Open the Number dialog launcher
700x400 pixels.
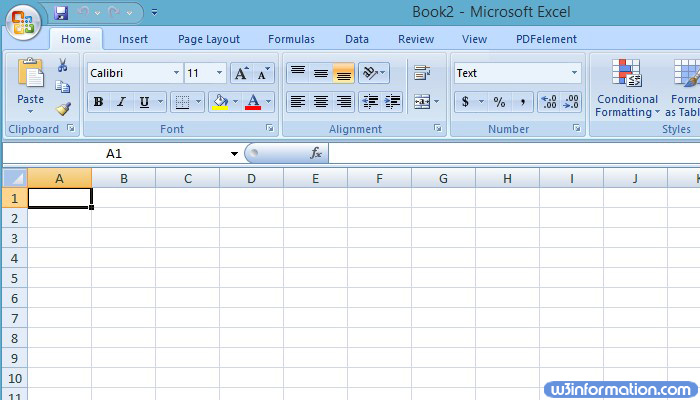pyautogui.click(x=577, y=129)
